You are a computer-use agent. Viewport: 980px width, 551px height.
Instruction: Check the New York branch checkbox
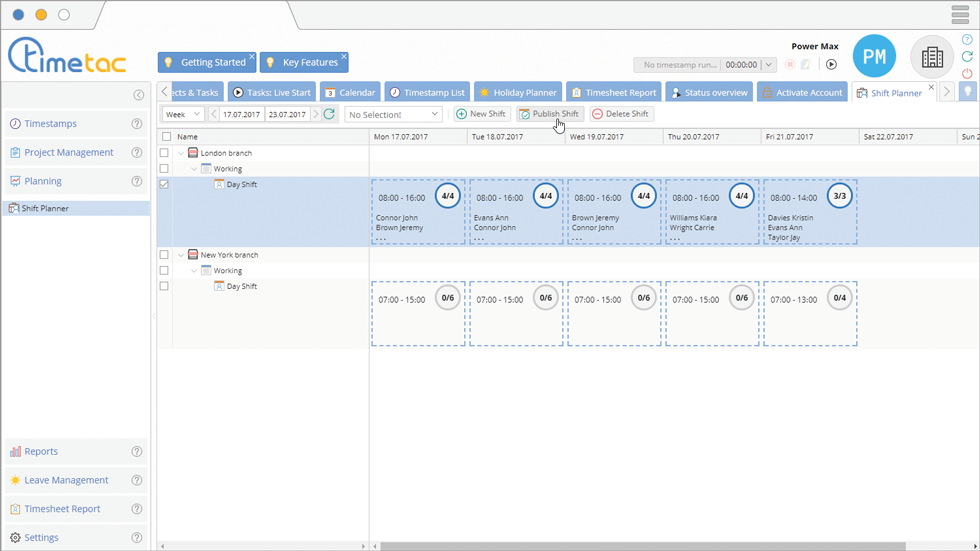click(165, 255)
